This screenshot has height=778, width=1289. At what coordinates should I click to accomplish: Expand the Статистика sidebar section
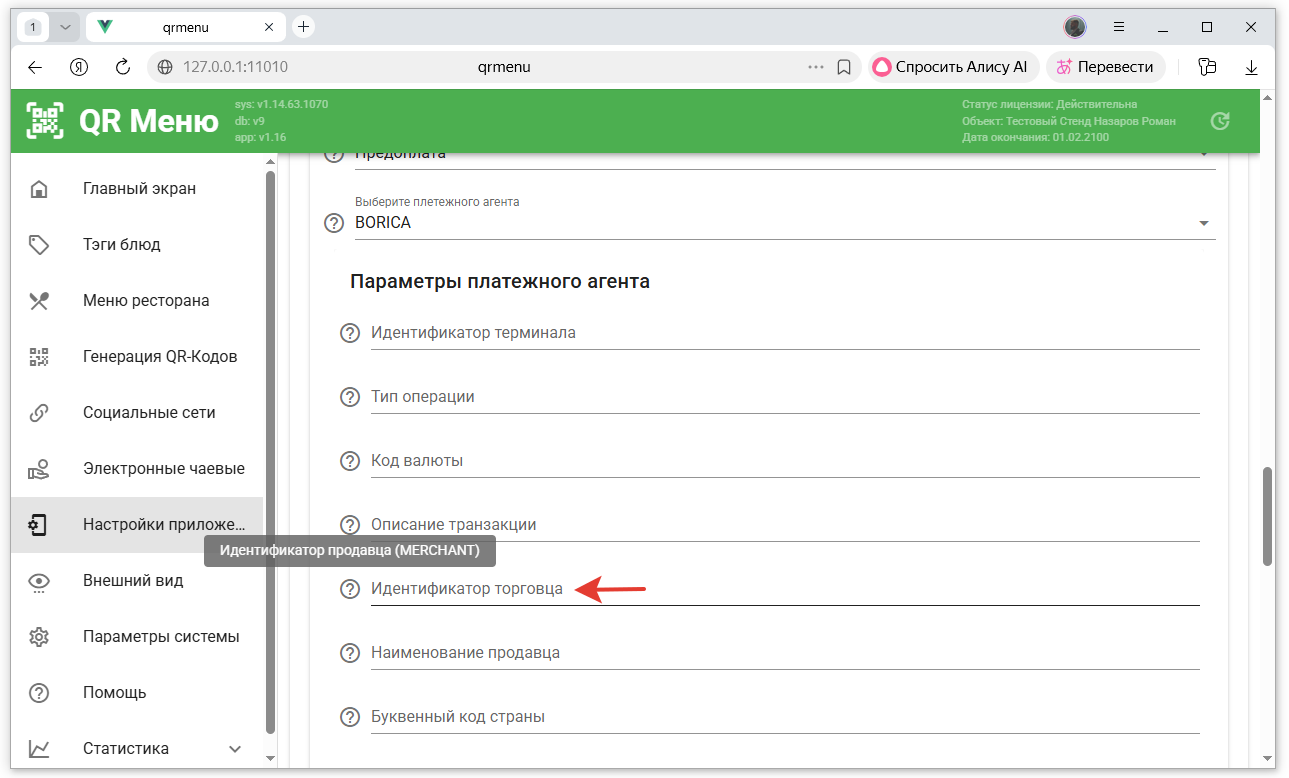235,749
